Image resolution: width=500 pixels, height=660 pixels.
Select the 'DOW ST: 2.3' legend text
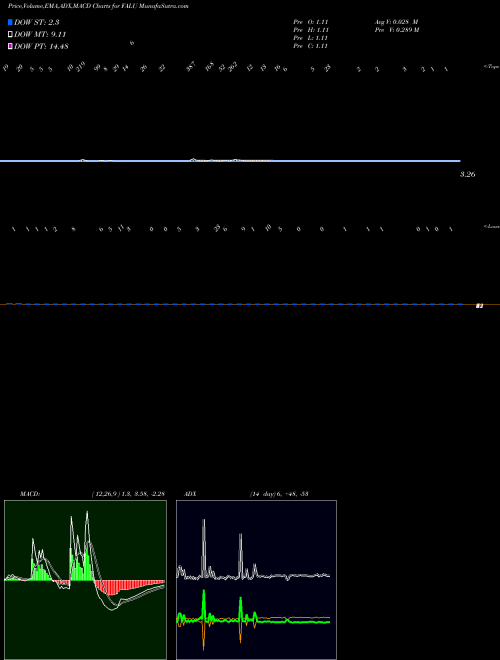tap(39, 22)
